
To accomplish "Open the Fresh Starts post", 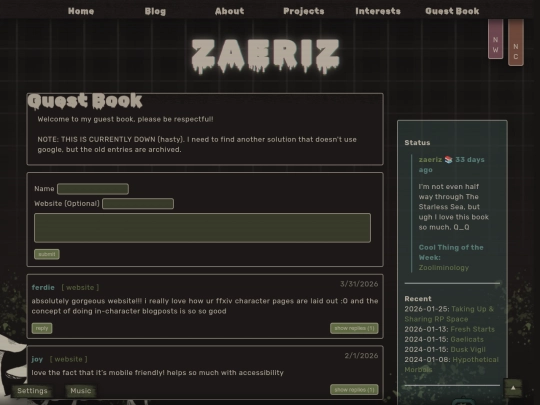I will point(472,329).
